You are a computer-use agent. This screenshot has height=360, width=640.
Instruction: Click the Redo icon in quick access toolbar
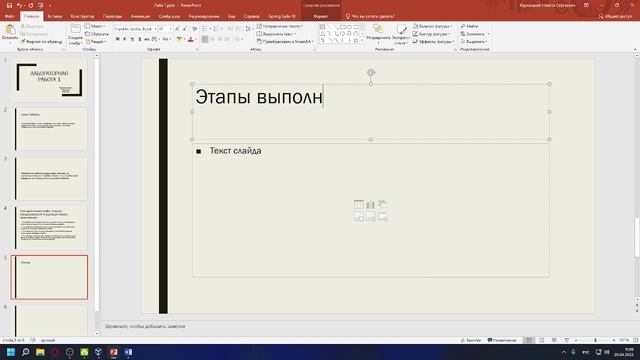(x=31, y=5)
